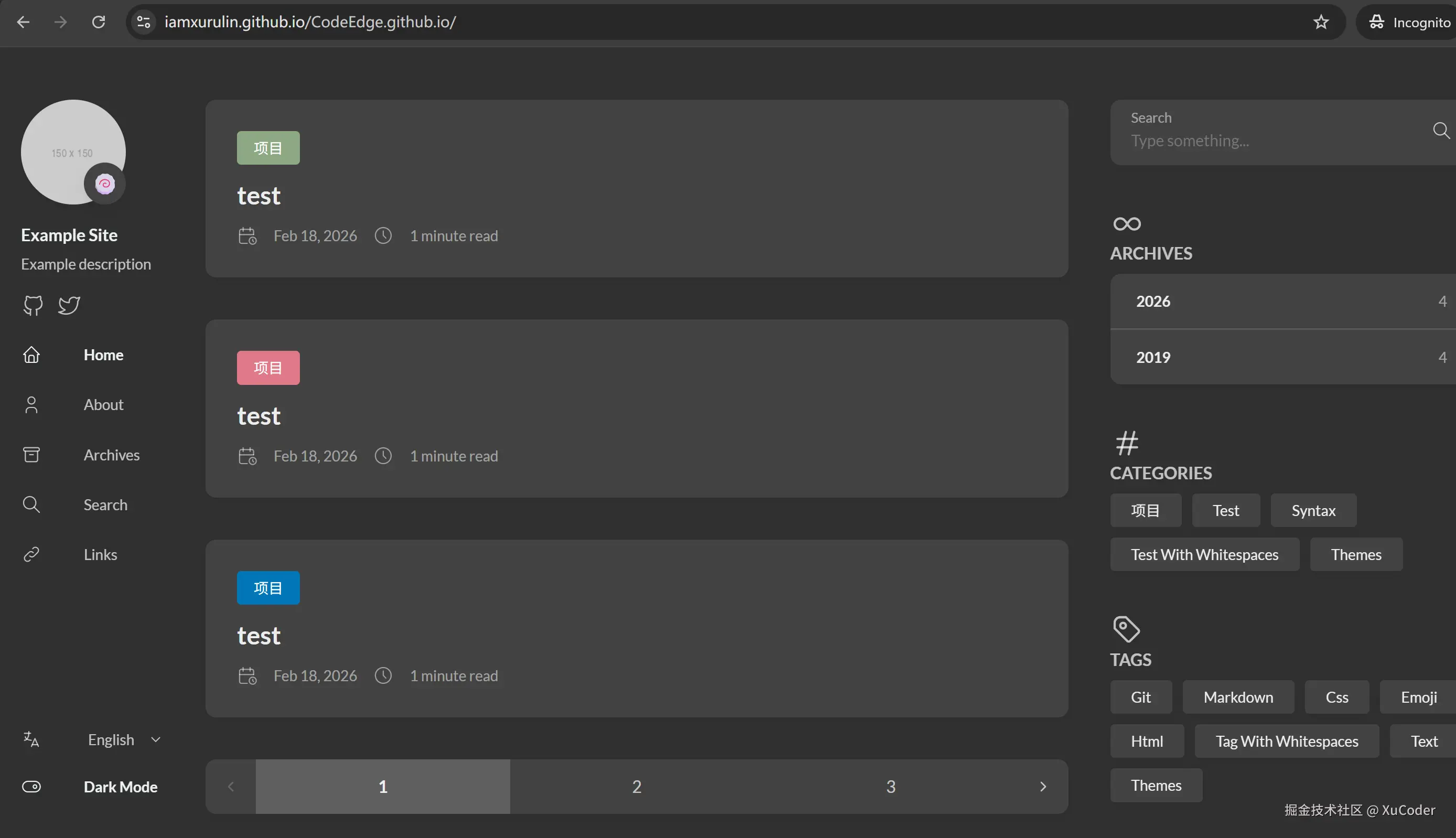This screenshot has width=1456, height=838.
Task: Go to next page with right chevron
Action: [x=1042, y=787]
